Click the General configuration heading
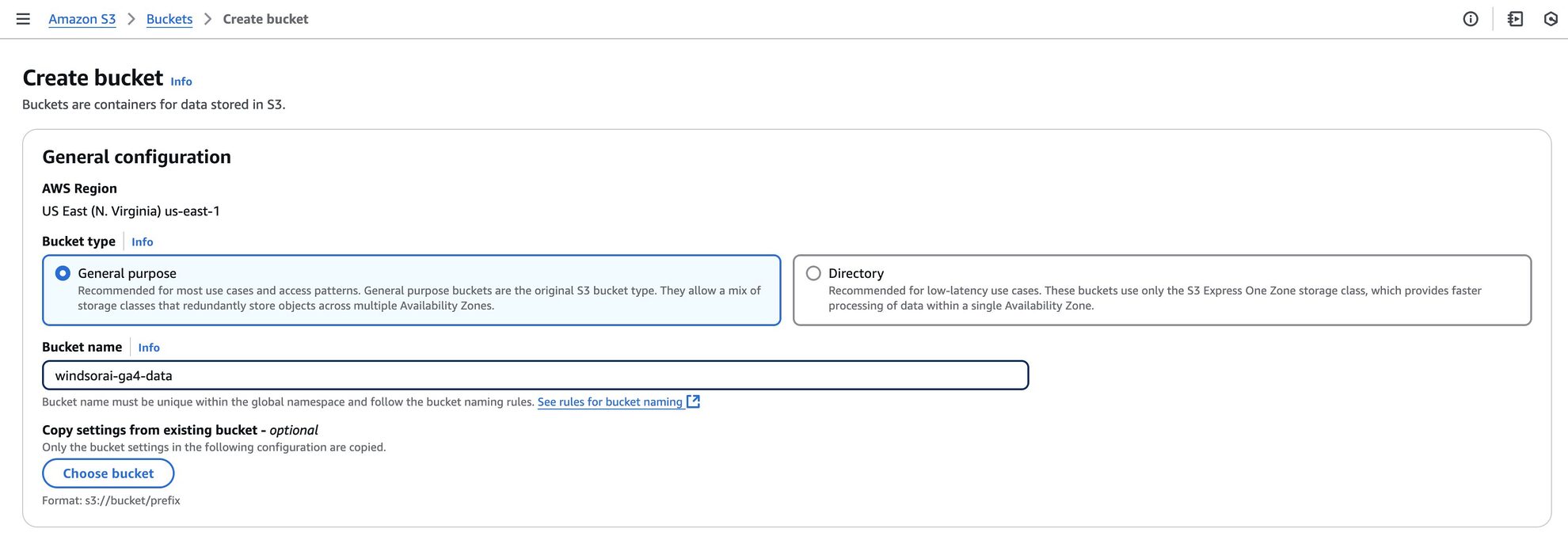The width and height of the screenshot is (1568, 536). coord(136,157)
